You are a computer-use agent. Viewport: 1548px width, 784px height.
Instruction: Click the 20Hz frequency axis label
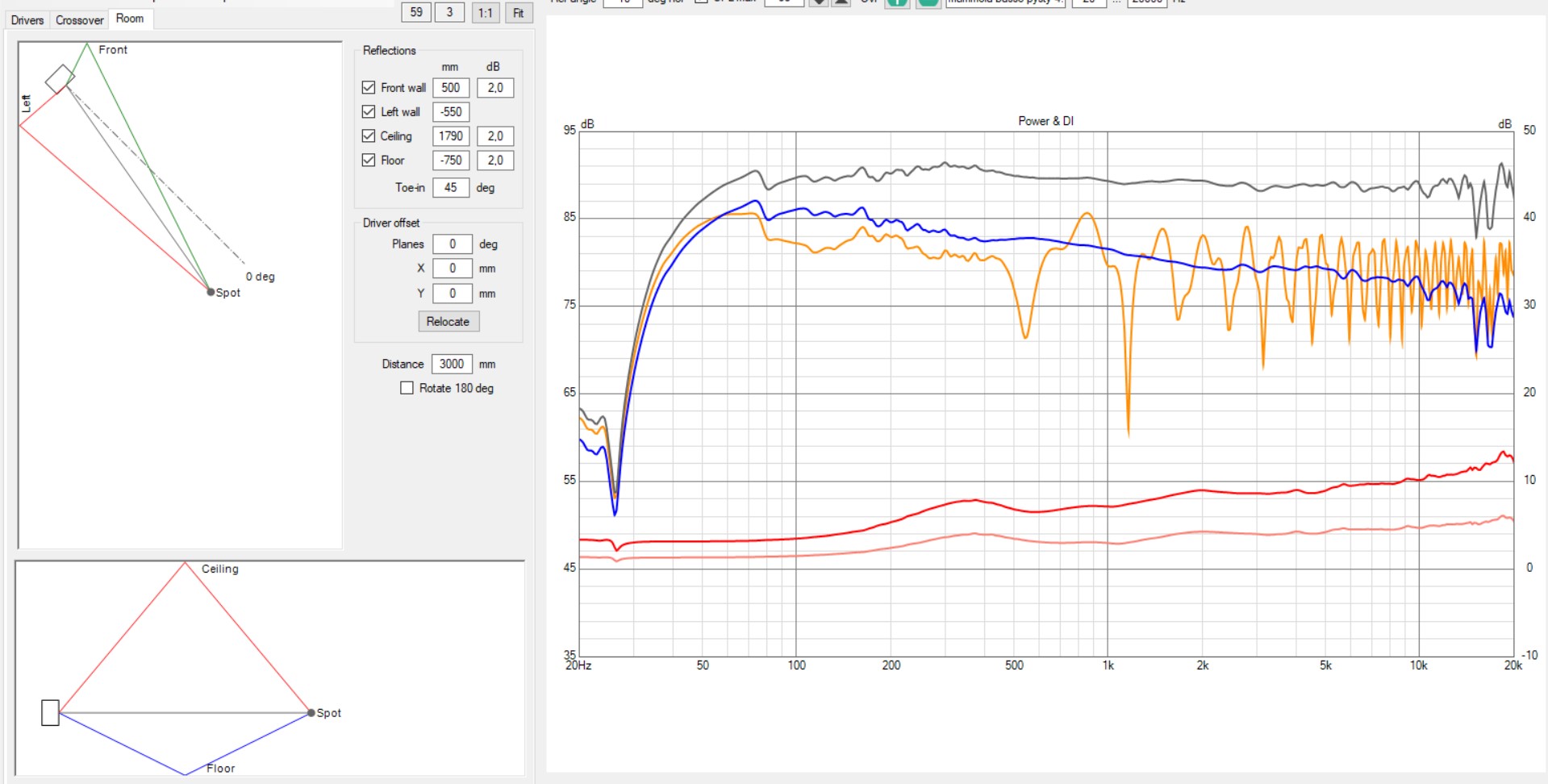coord(578,665)
